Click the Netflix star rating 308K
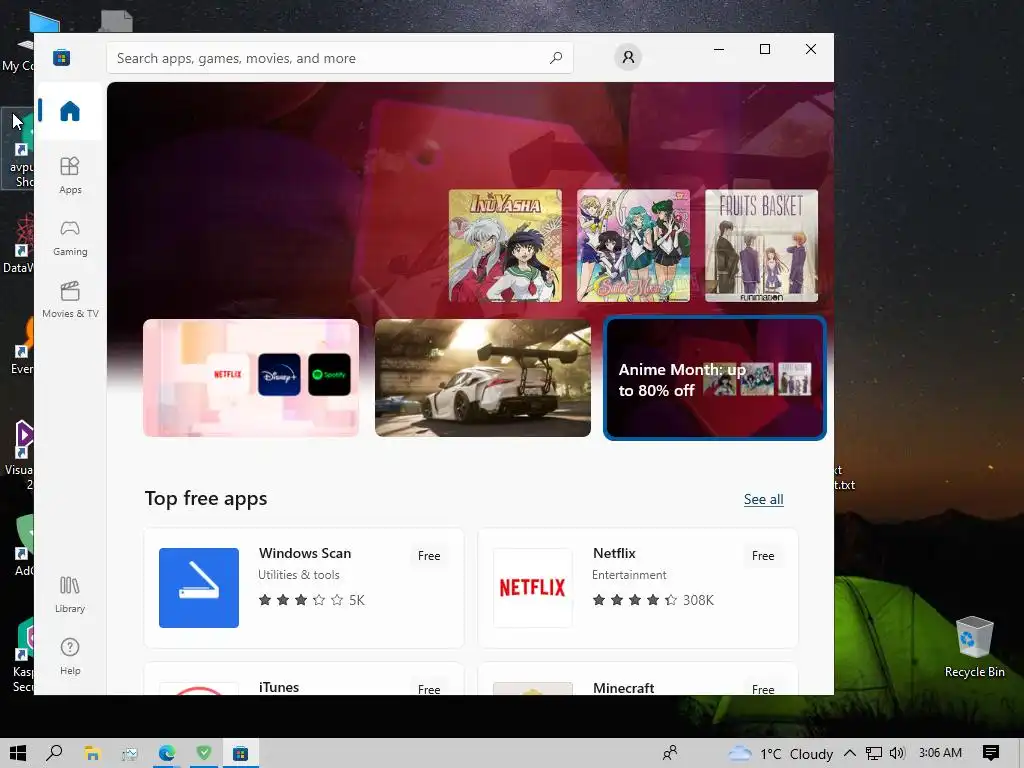 point(653,600)
